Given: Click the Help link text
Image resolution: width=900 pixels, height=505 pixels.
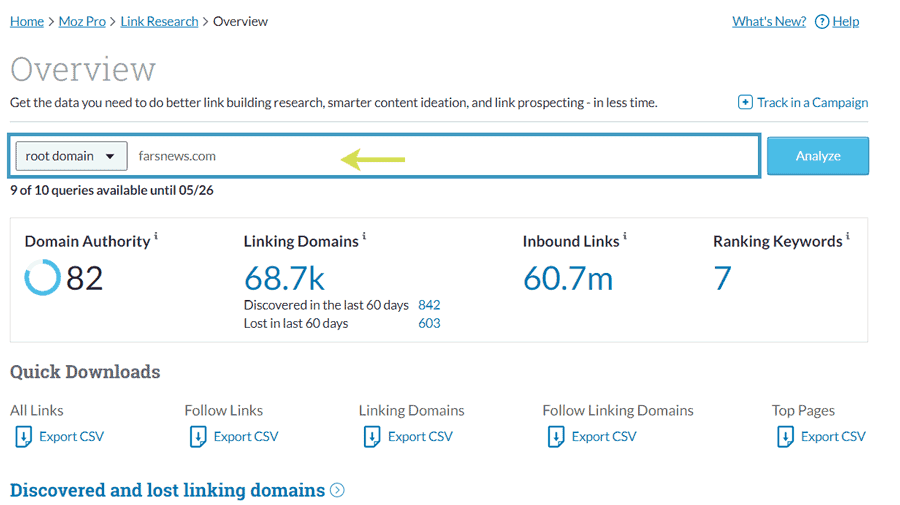Looking at the screenshot, I should point(846,22).
